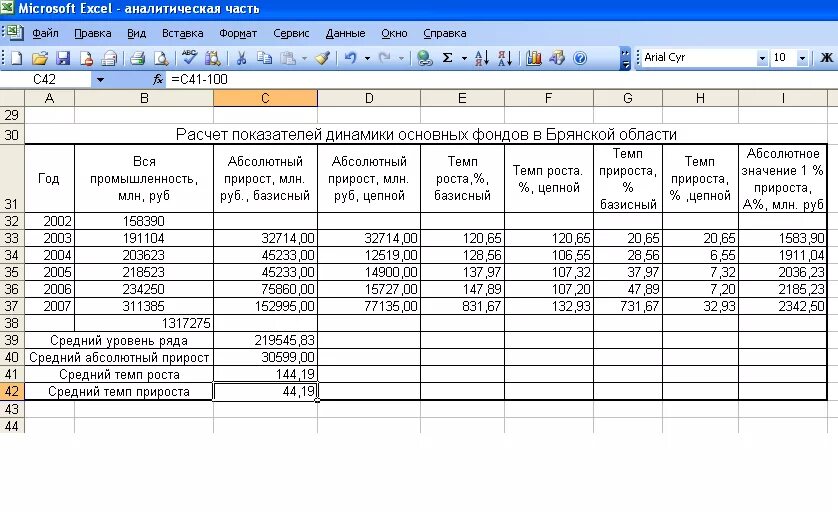Image resolution: width=838 pixels, height=512 pixels.
Task: Select cell with value 831,67
Action: tap(462, 306)
